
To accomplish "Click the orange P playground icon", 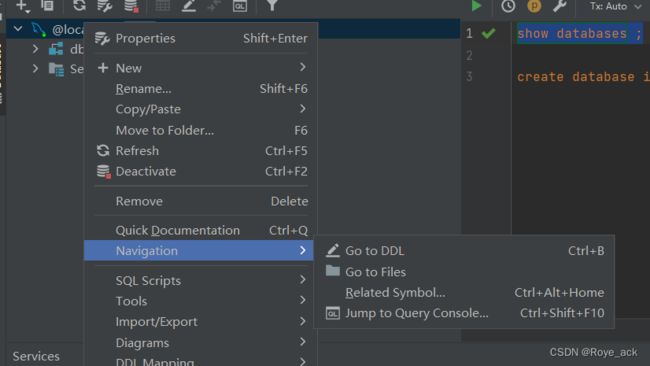I will tap(534, 6).
